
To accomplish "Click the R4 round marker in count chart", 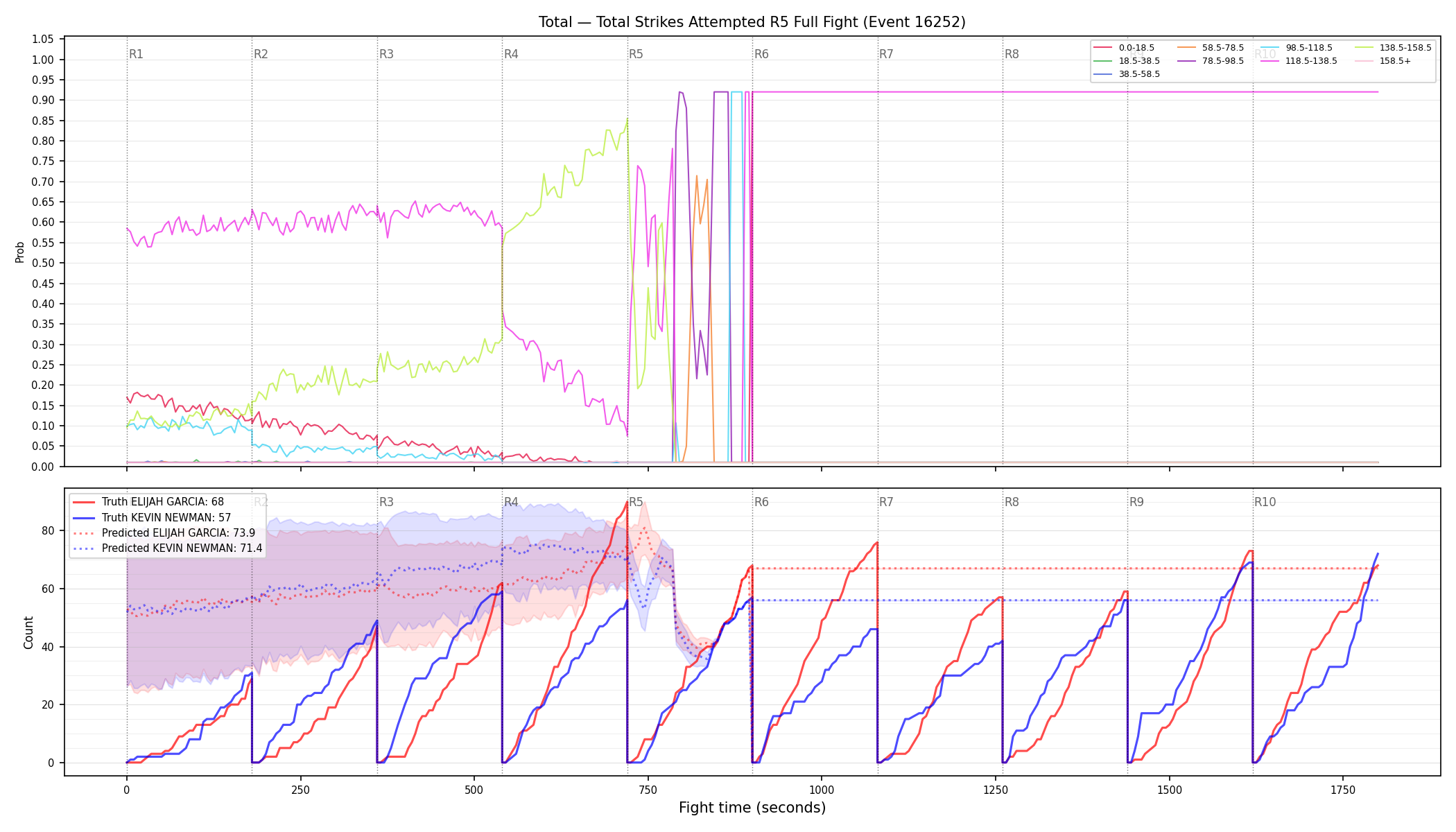I will click(511, 502).
